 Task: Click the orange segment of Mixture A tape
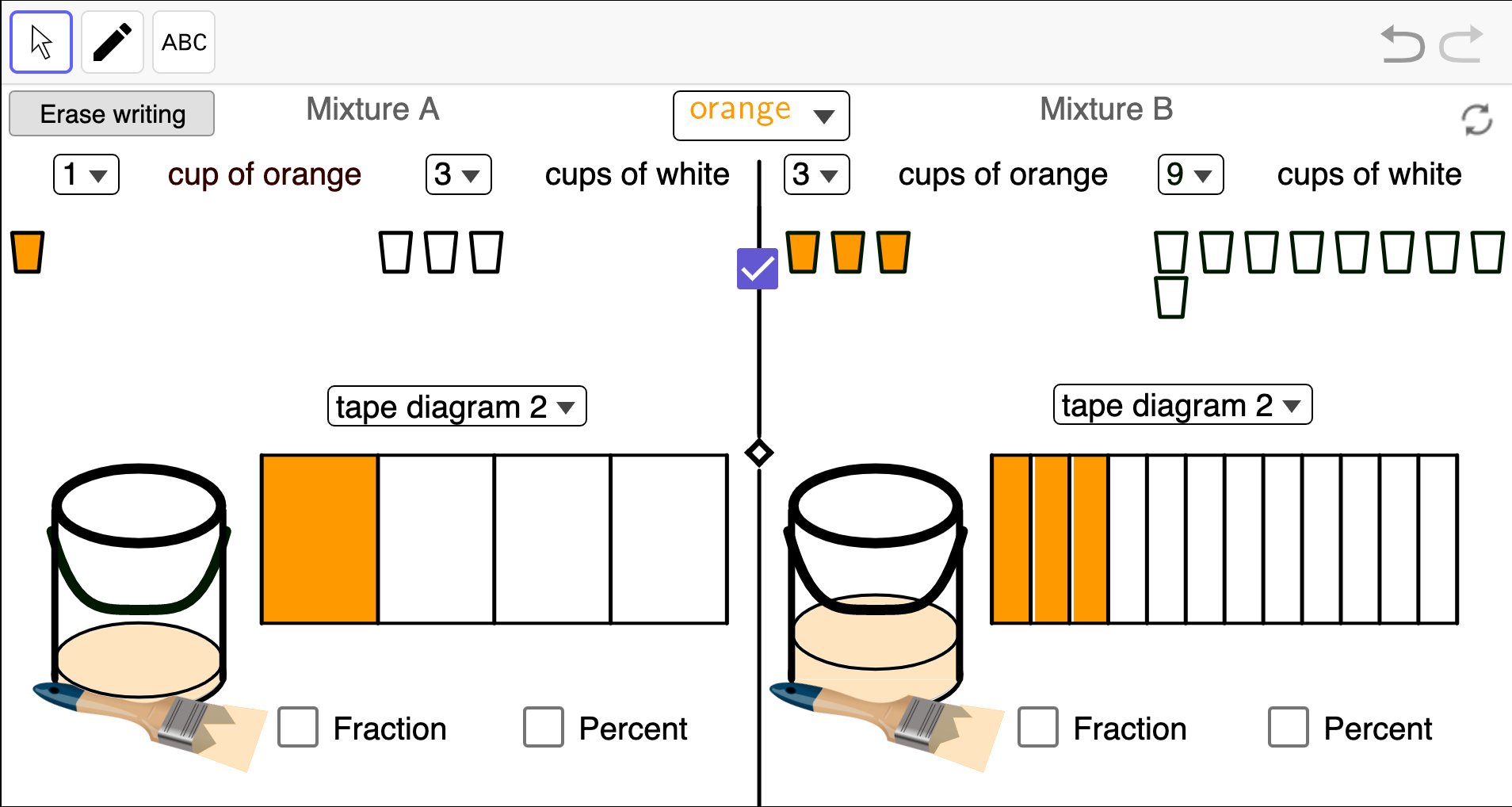click(x=319, y=539)
